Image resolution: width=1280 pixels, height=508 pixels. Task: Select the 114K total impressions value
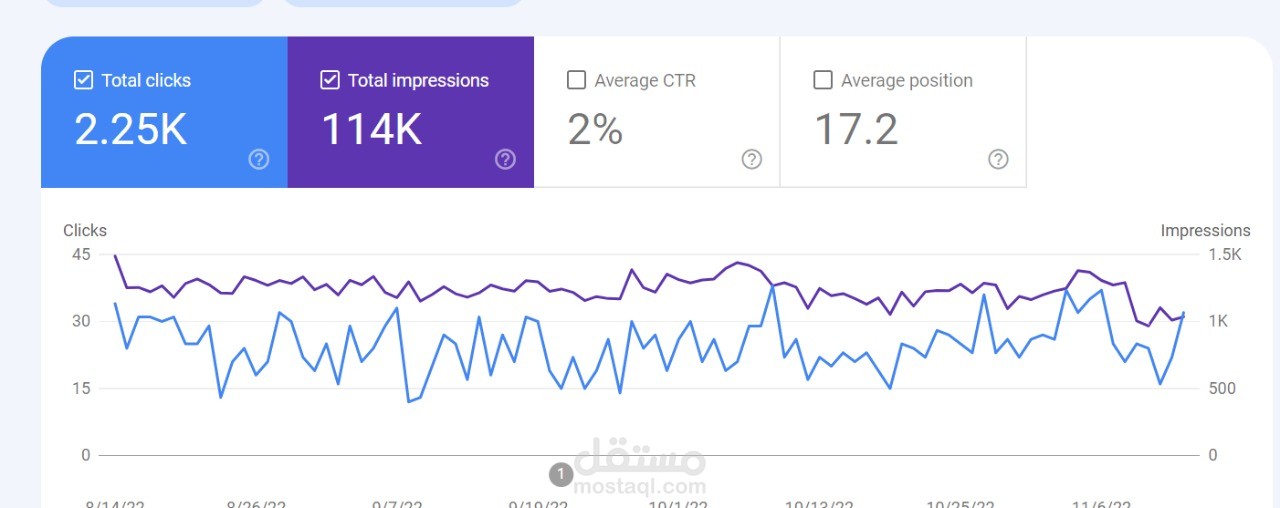click(x=371, y=130)
